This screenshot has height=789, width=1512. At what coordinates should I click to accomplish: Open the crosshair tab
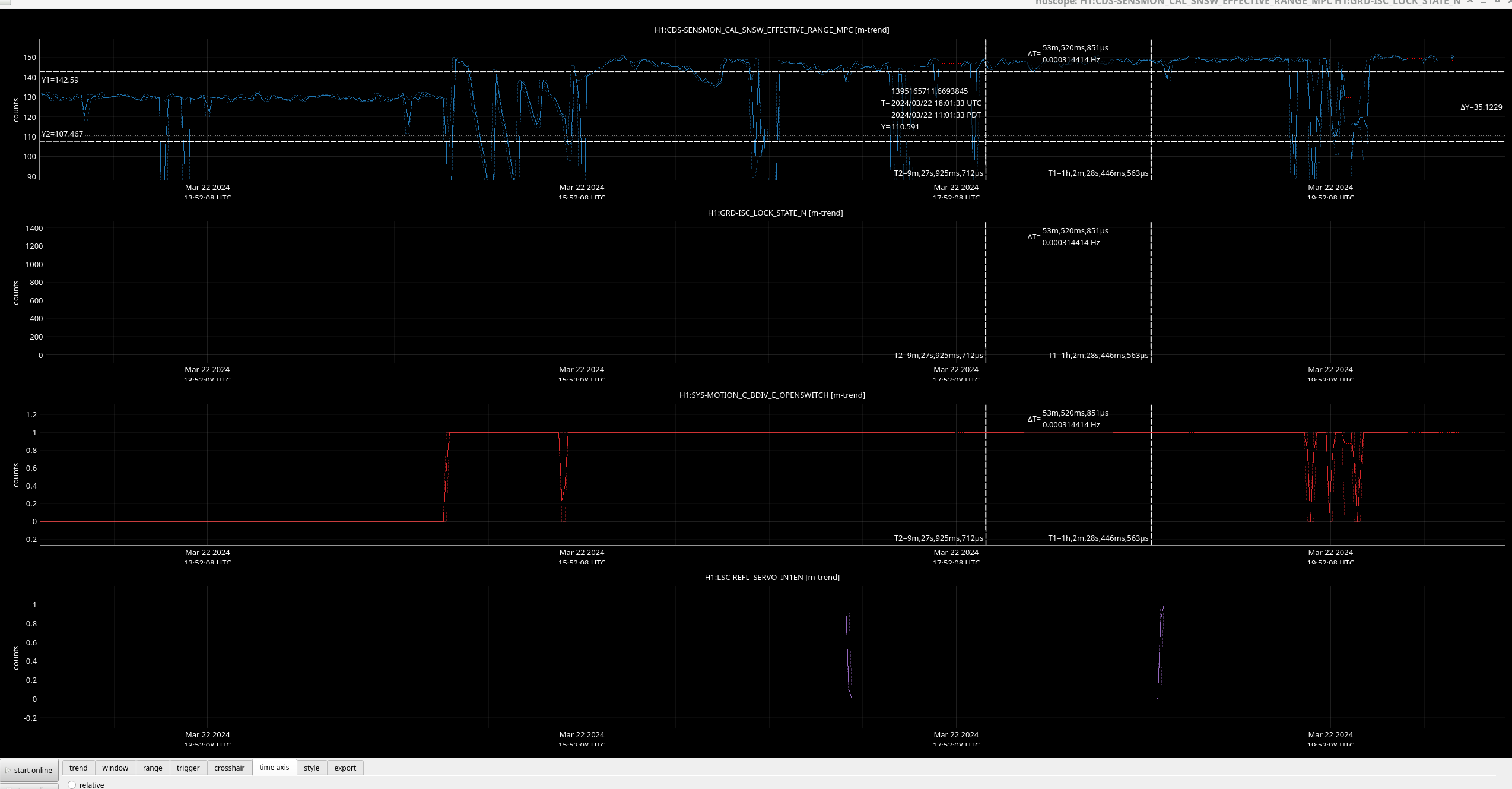(x=229, y=768)
